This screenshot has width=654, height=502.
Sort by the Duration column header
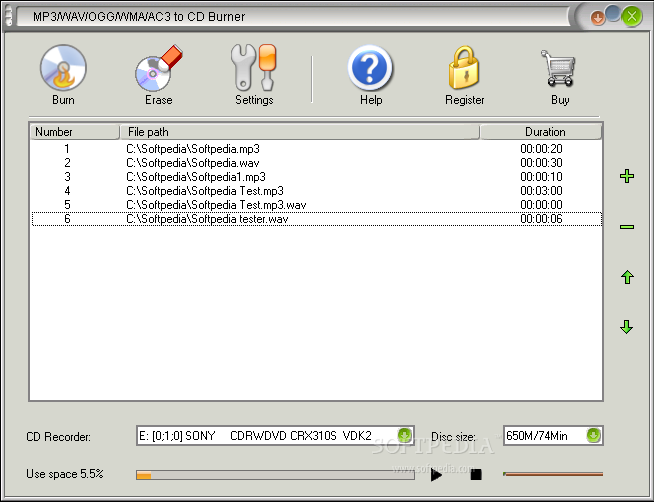[541, 132]
